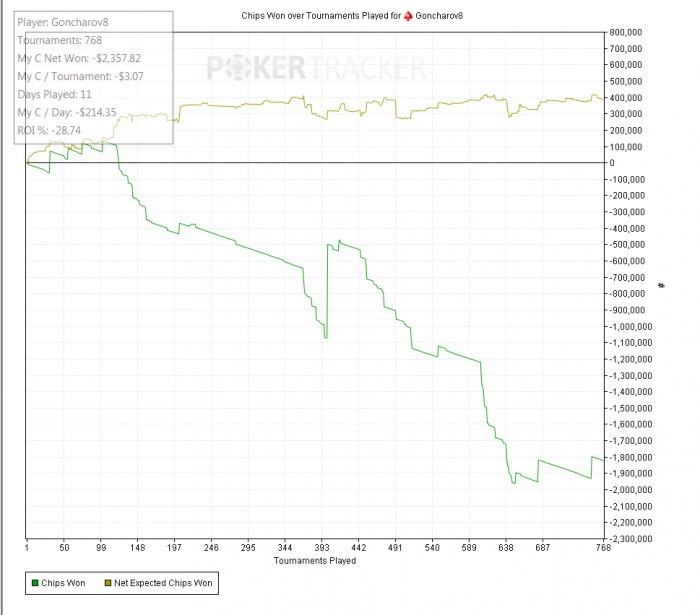
Task: Click the 99 x-axis tick label
Action: tap(101, 548)
